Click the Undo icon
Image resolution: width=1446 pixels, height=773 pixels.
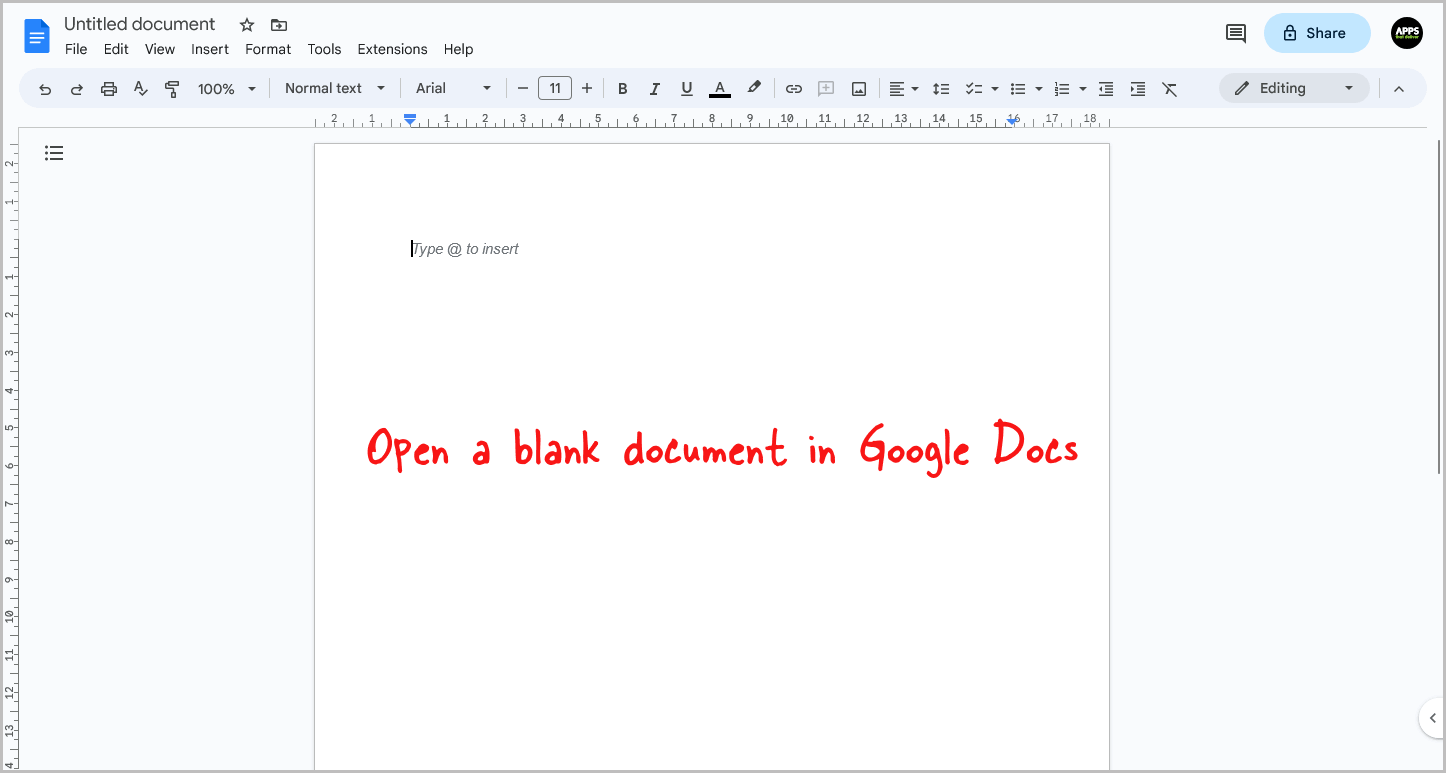pyautogui.click(x=45, y=89)
